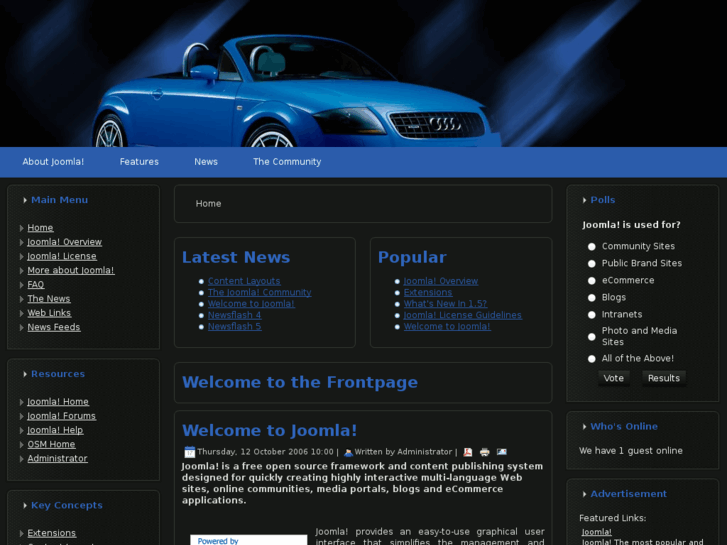The width and height of the screenshot is (727, 545).
Task: Select the eCommerce poll option
Action: point(592,281)
